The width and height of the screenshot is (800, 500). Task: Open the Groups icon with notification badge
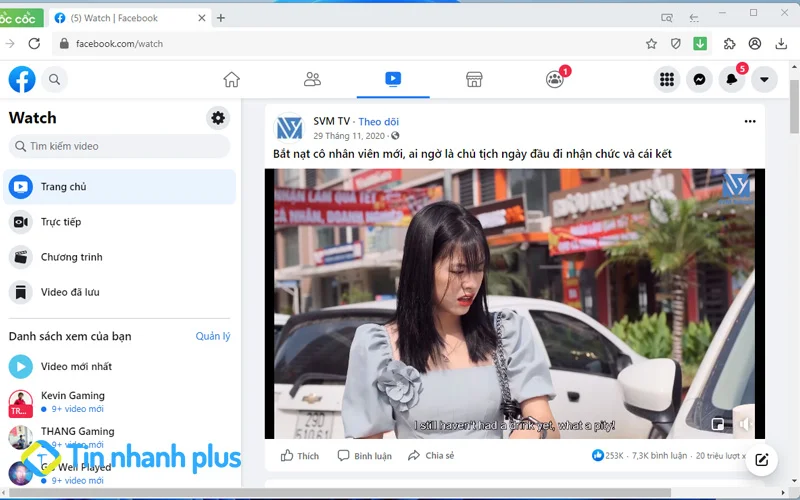pyautogui.click(x=555, y=79)
